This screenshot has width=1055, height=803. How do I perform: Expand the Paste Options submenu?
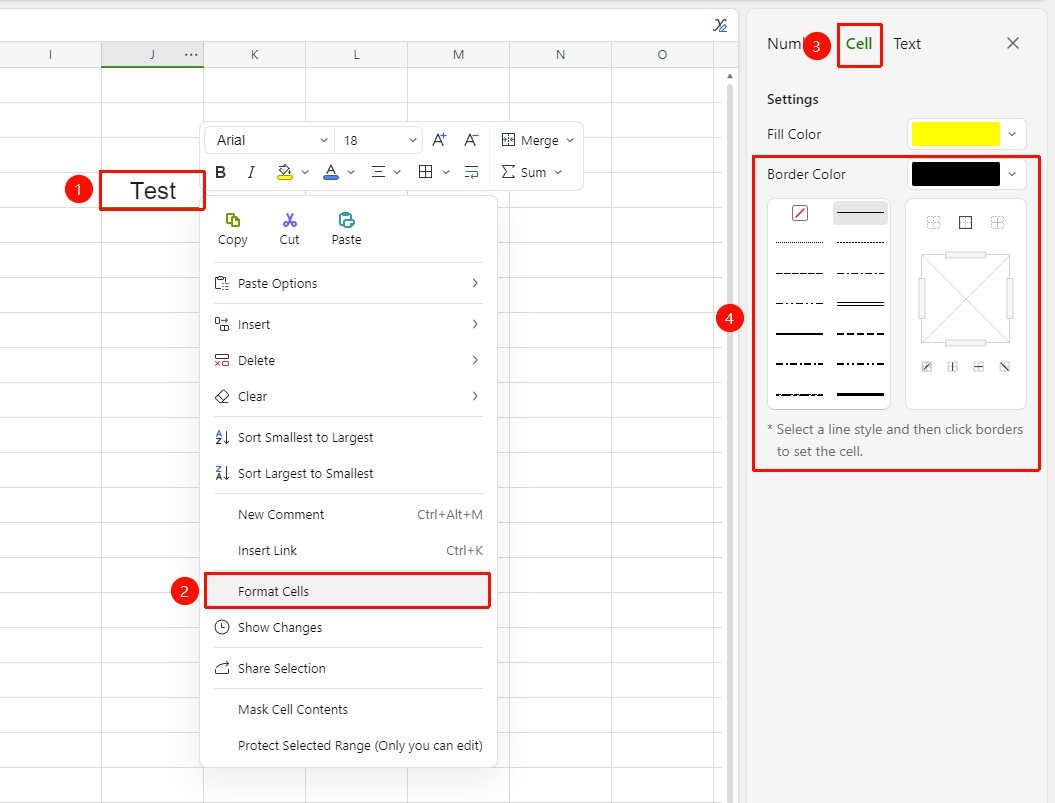tap(348, 283)
